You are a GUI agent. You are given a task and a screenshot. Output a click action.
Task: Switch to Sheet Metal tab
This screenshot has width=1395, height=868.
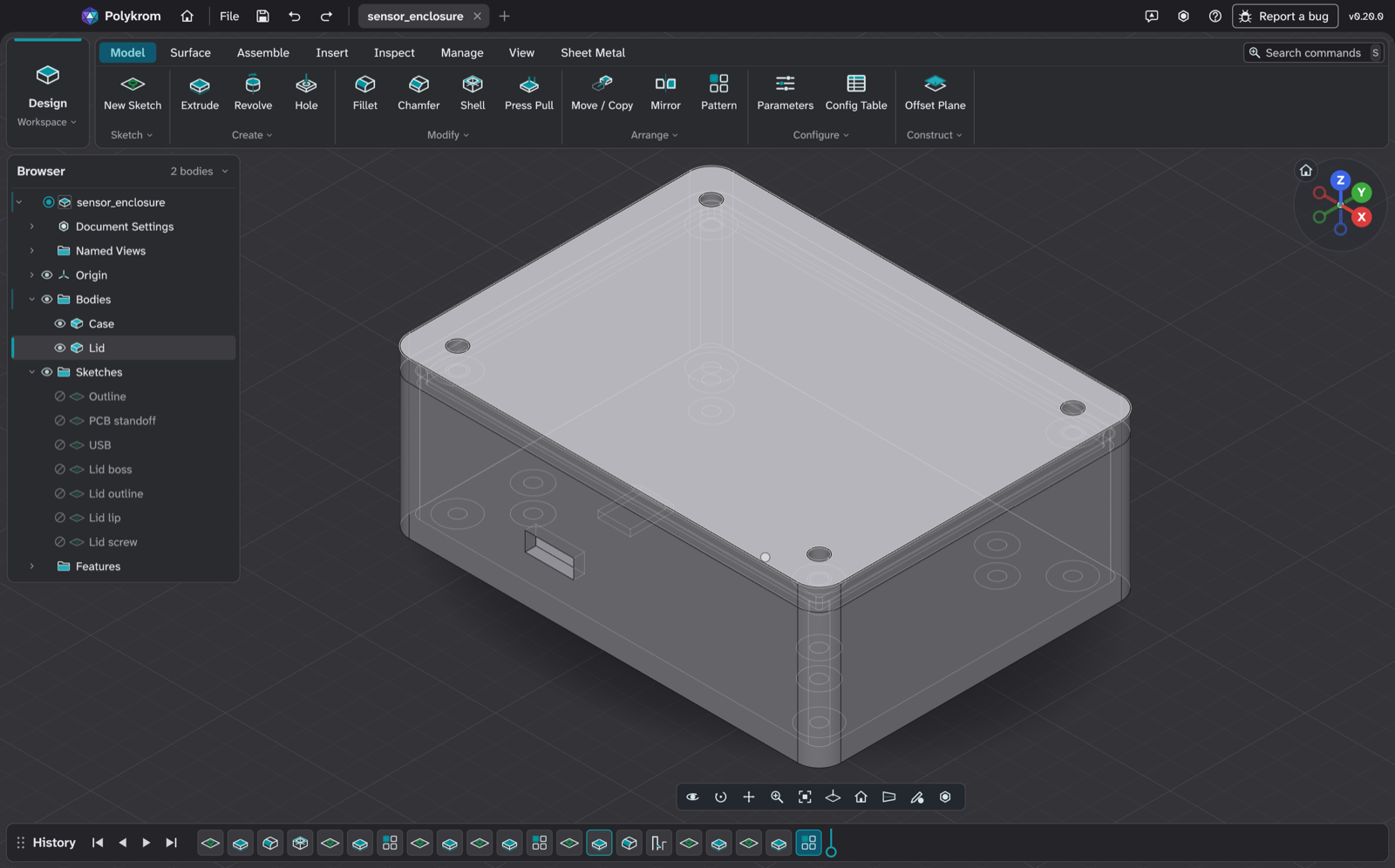pyautogui.click(x=593, y=52)
